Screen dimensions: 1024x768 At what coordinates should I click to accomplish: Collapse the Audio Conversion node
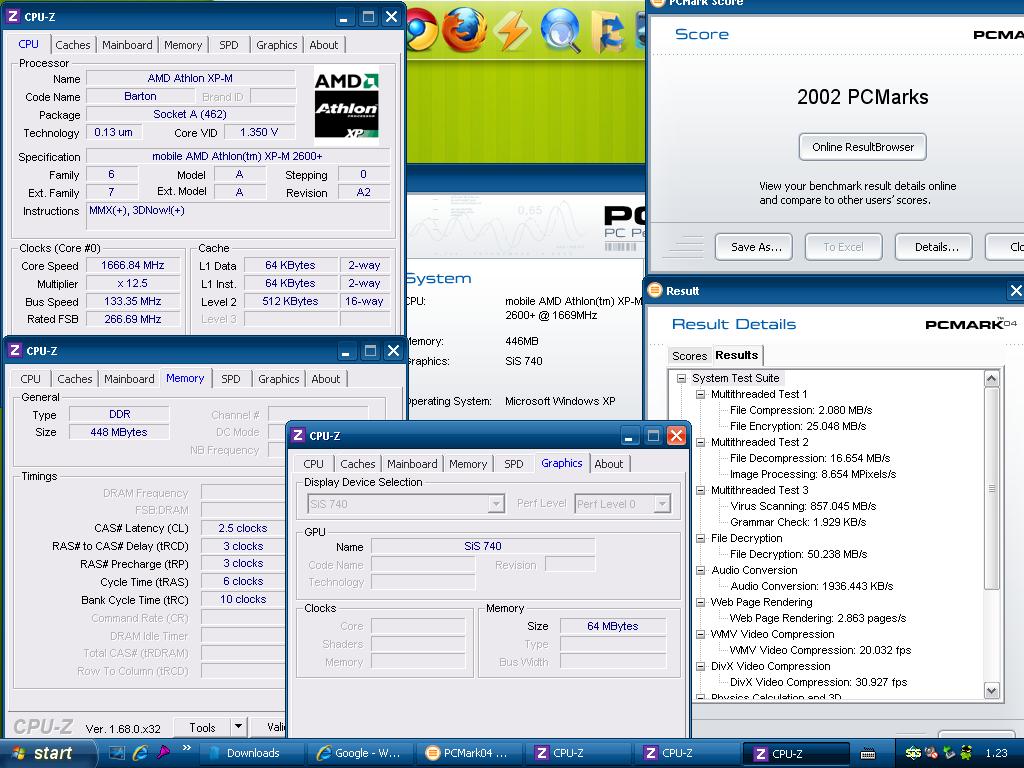coord(700,570)
